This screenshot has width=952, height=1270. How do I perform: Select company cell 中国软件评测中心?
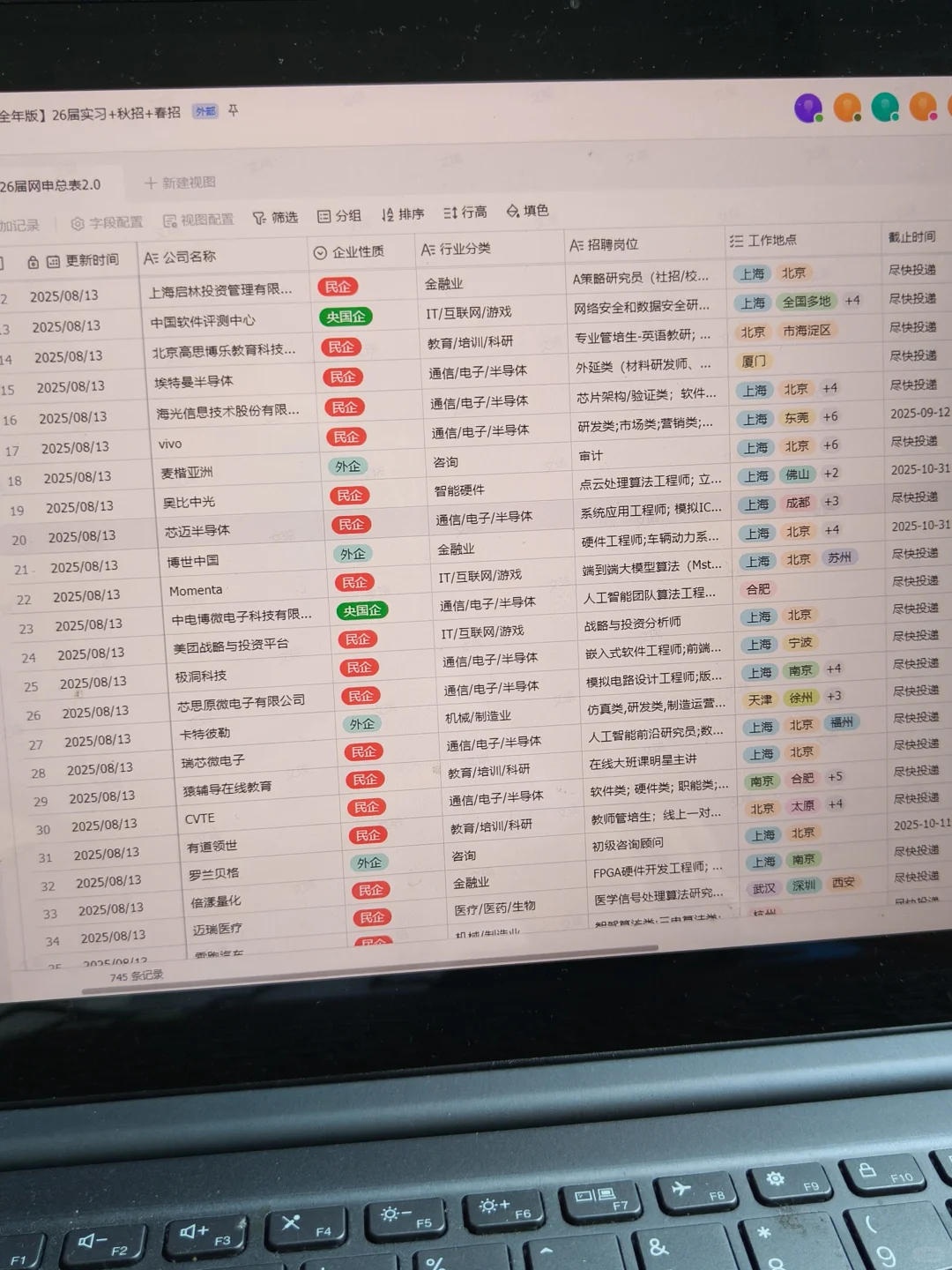pyautogui.click(x=203, y=321)
